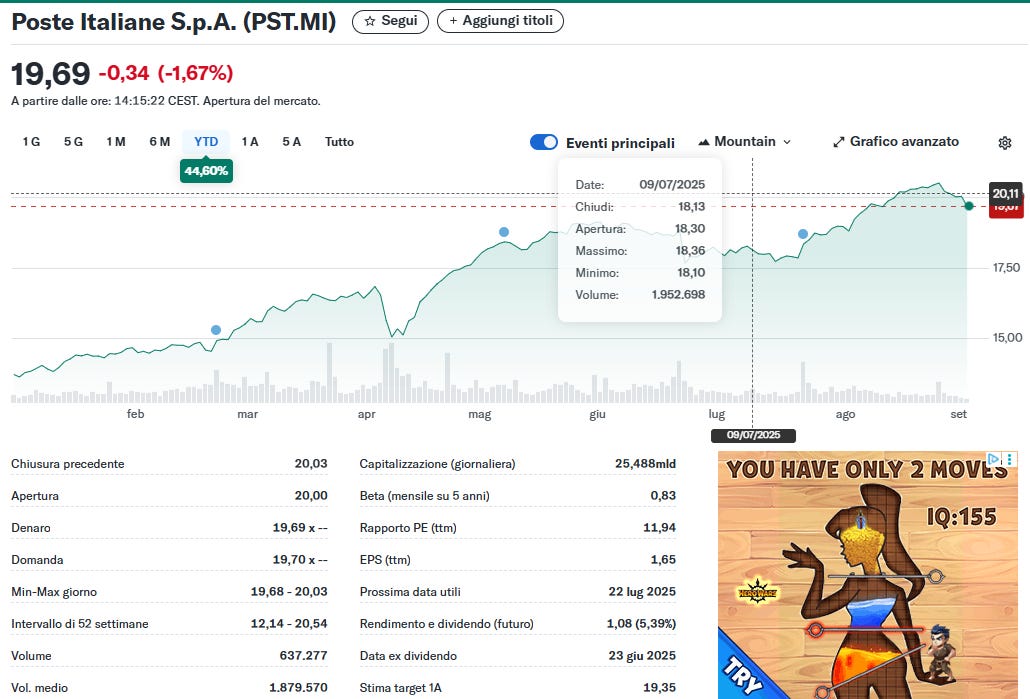Click the tooltip Volume value 1.952.698
The image size is (1030, 699).
tap(678, 295)
